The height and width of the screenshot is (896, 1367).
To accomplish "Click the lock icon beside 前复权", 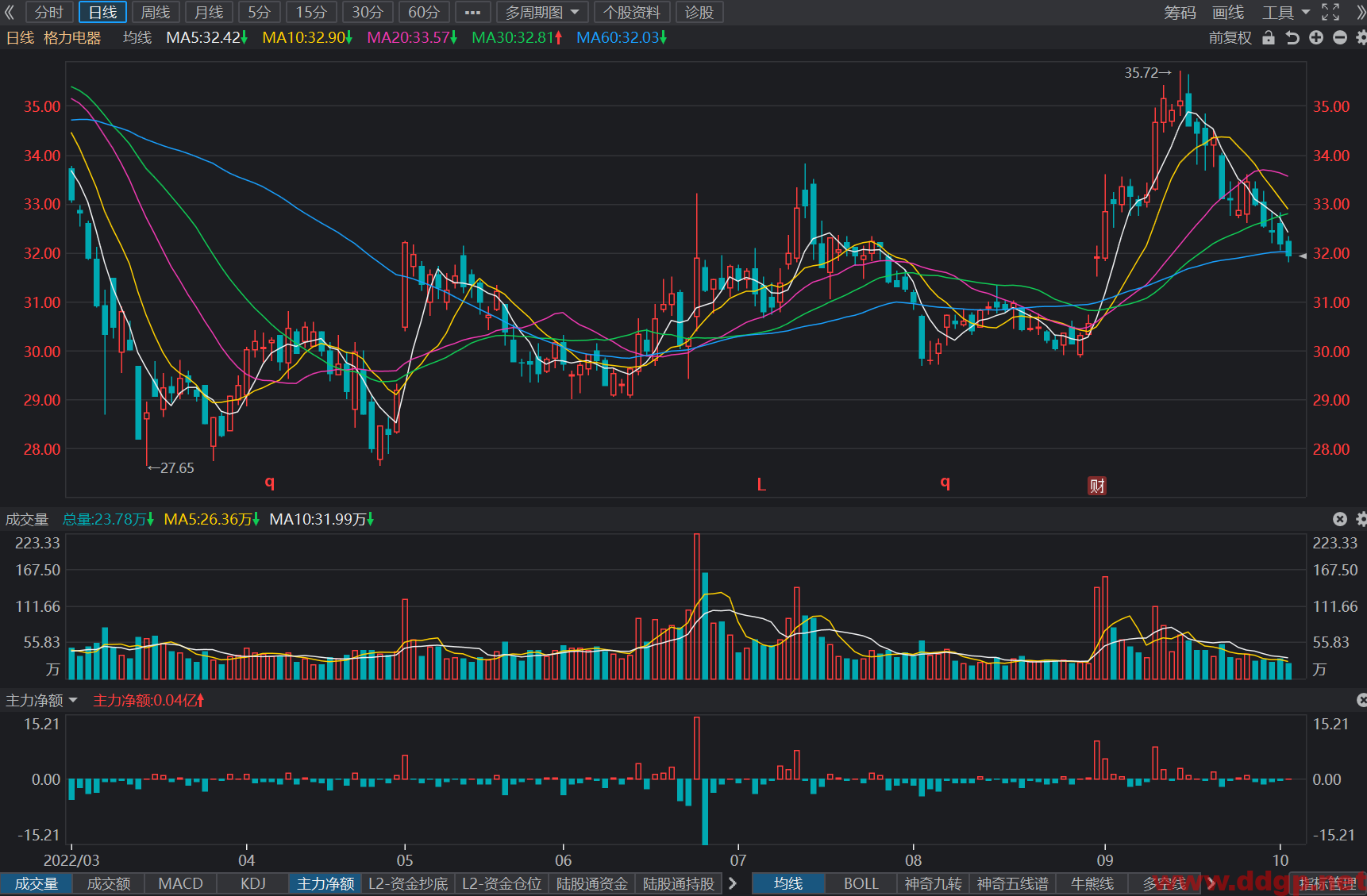I will tap(1269, 37).
